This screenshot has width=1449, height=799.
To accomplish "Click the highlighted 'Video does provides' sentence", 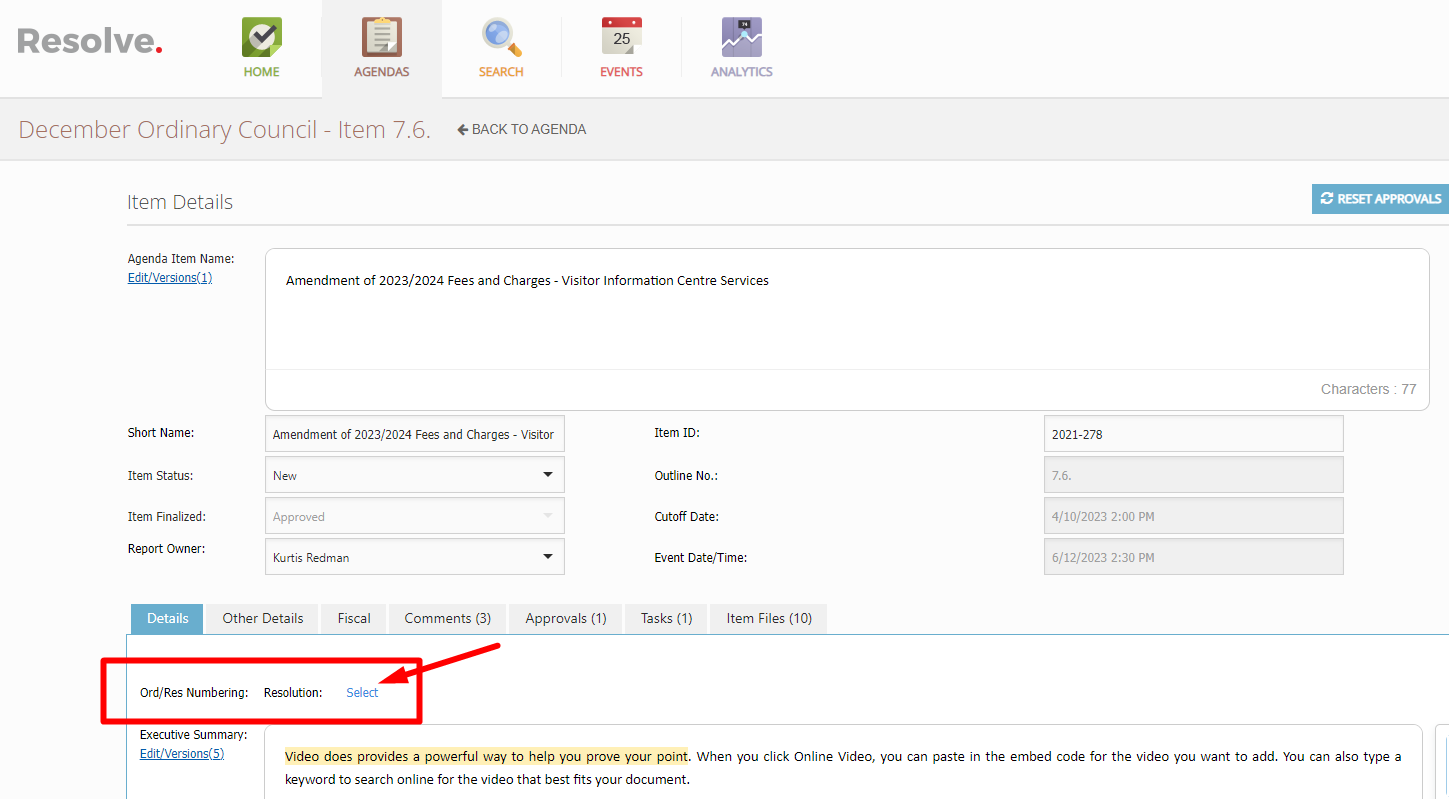I will 486,757.
